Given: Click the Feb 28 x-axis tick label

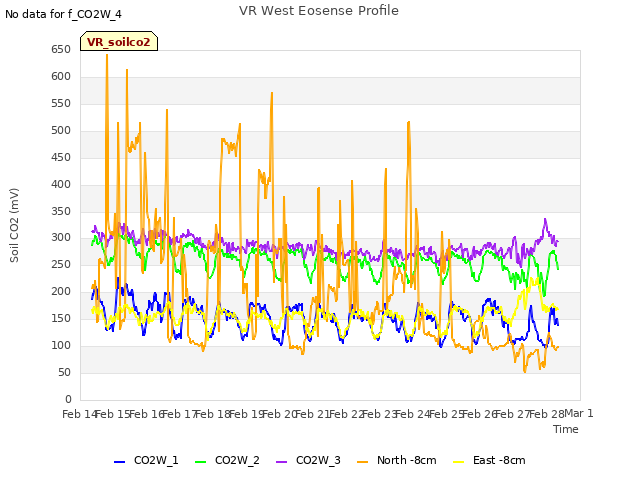Looking at the screenshot, I should pos(547,414).
